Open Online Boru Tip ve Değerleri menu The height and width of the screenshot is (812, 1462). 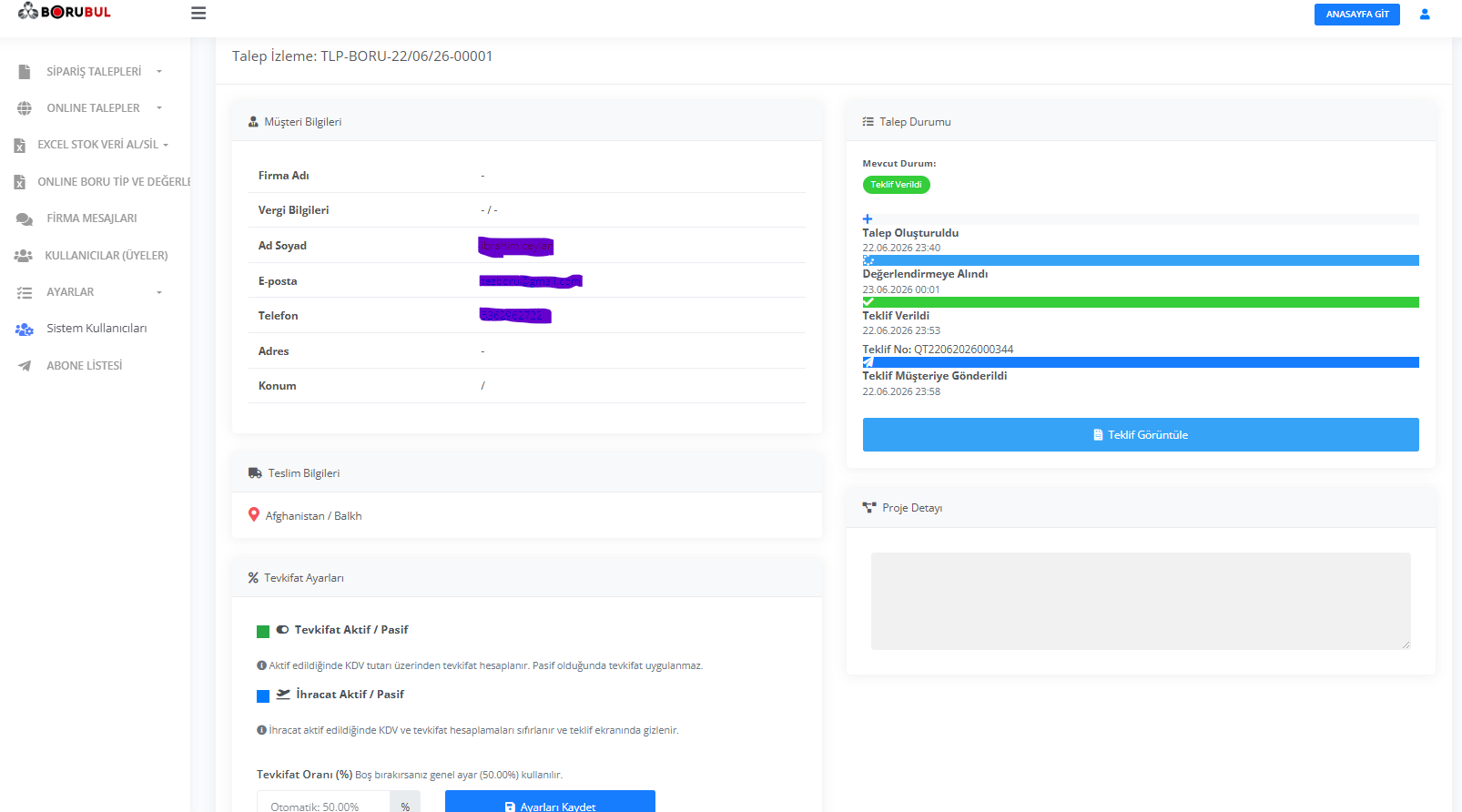102,182
